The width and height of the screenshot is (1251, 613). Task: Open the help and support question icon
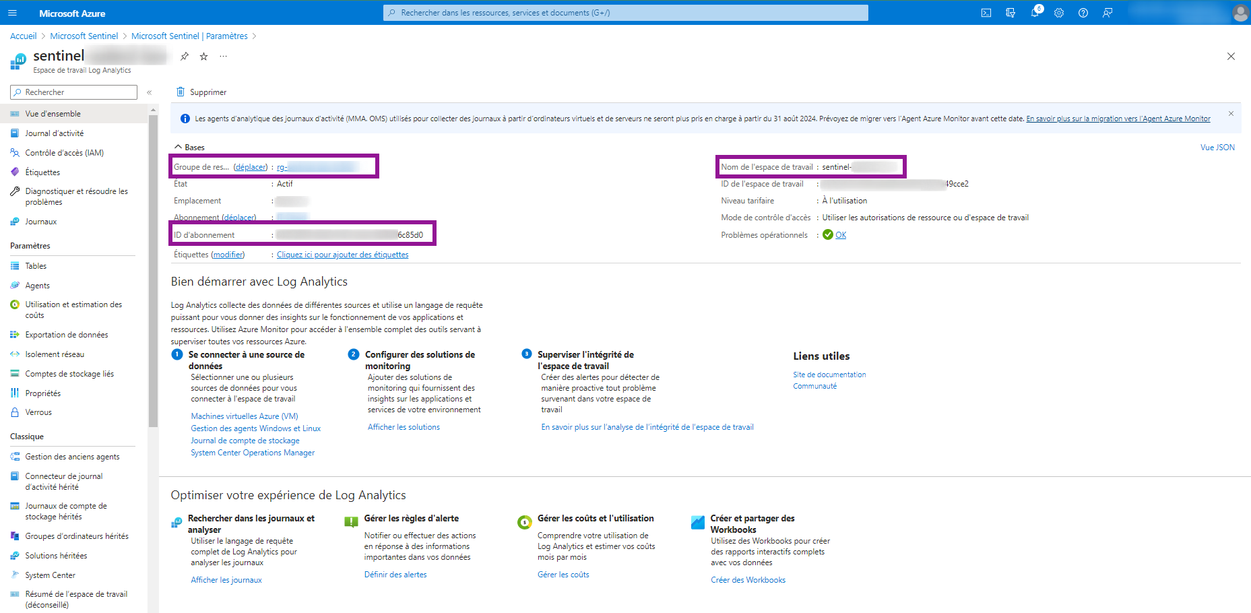(x=1083, y=13)
